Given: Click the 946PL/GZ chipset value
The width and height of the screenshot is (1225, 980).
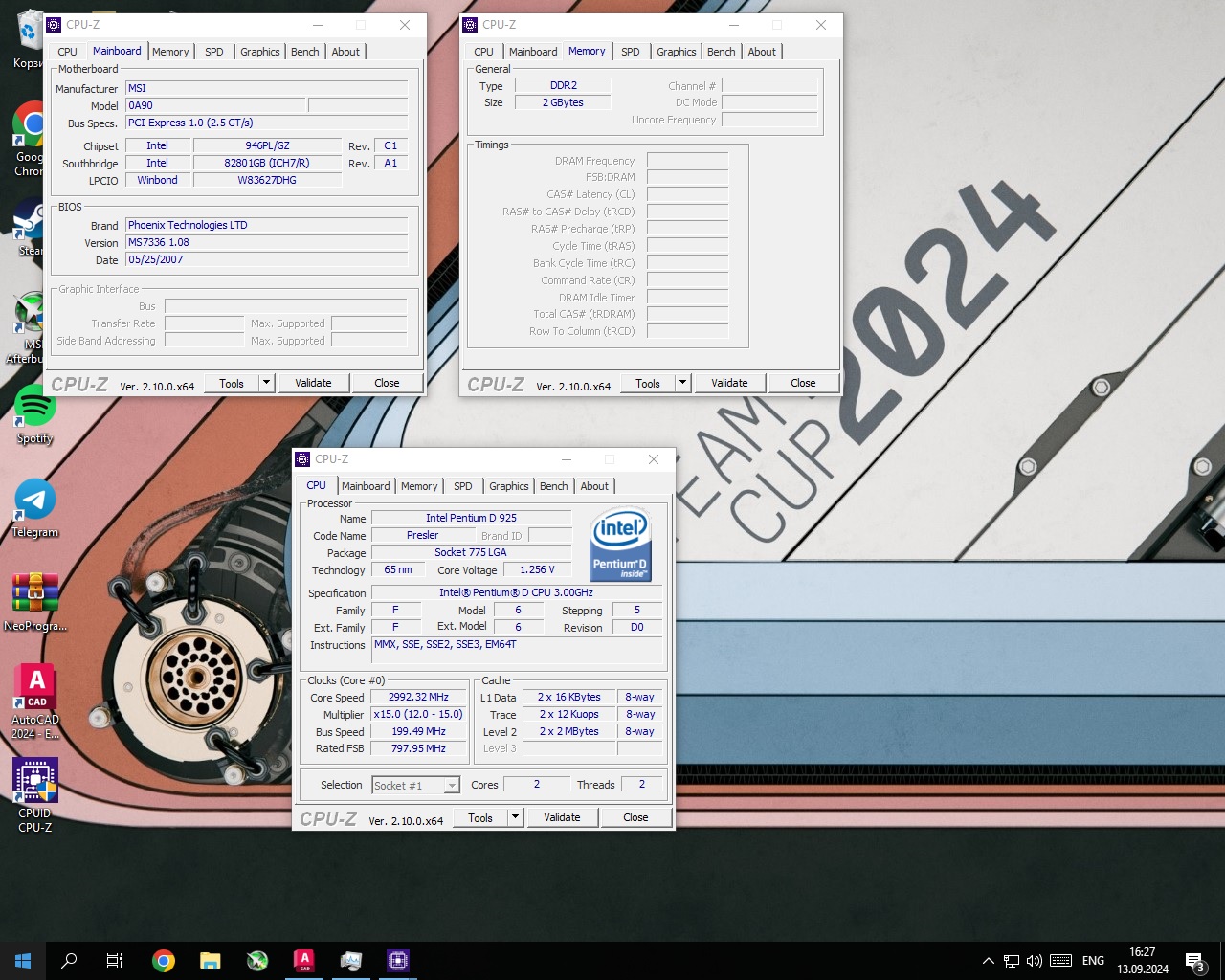Looking at the screenshot, I should [x=267, y=145].
